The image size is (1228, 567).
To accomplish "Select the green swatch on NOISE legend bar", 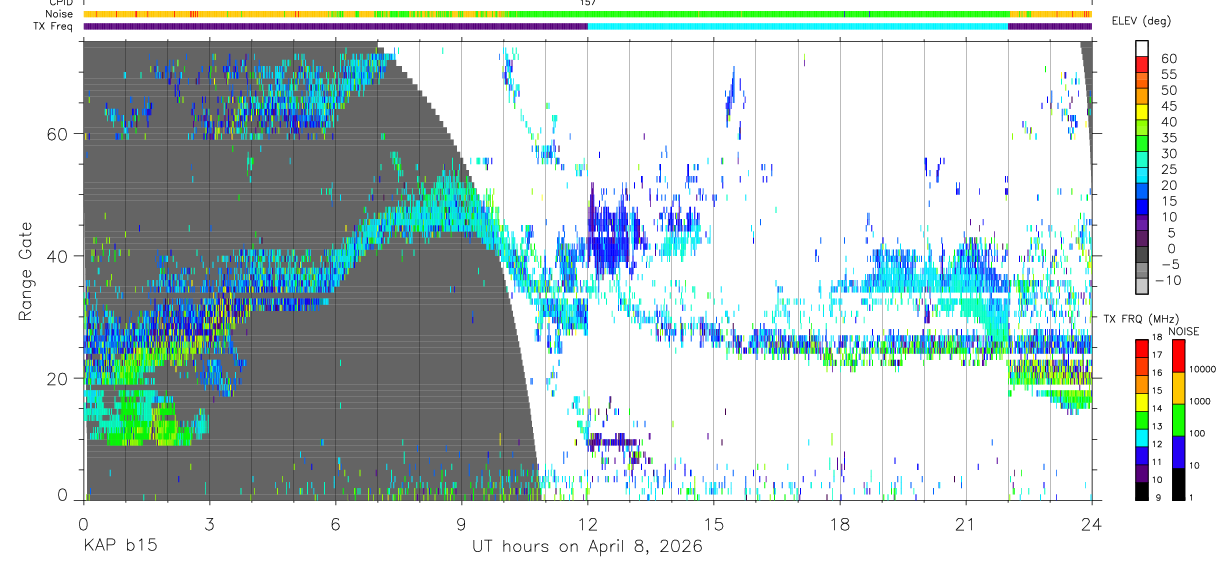I will 1179,418.
